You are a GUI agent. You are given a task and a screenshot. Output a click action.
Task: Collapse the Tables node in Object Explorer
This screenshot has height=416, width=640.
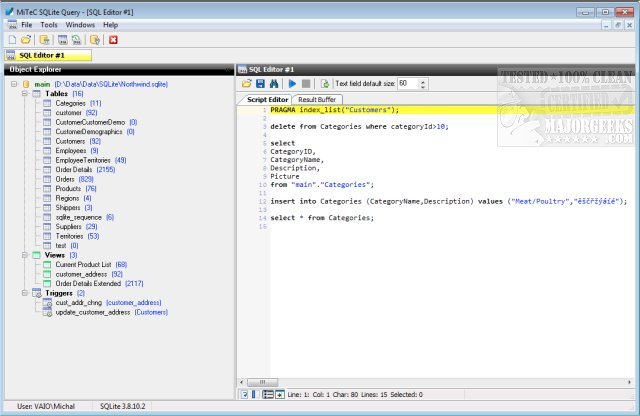tap(26, 94)
